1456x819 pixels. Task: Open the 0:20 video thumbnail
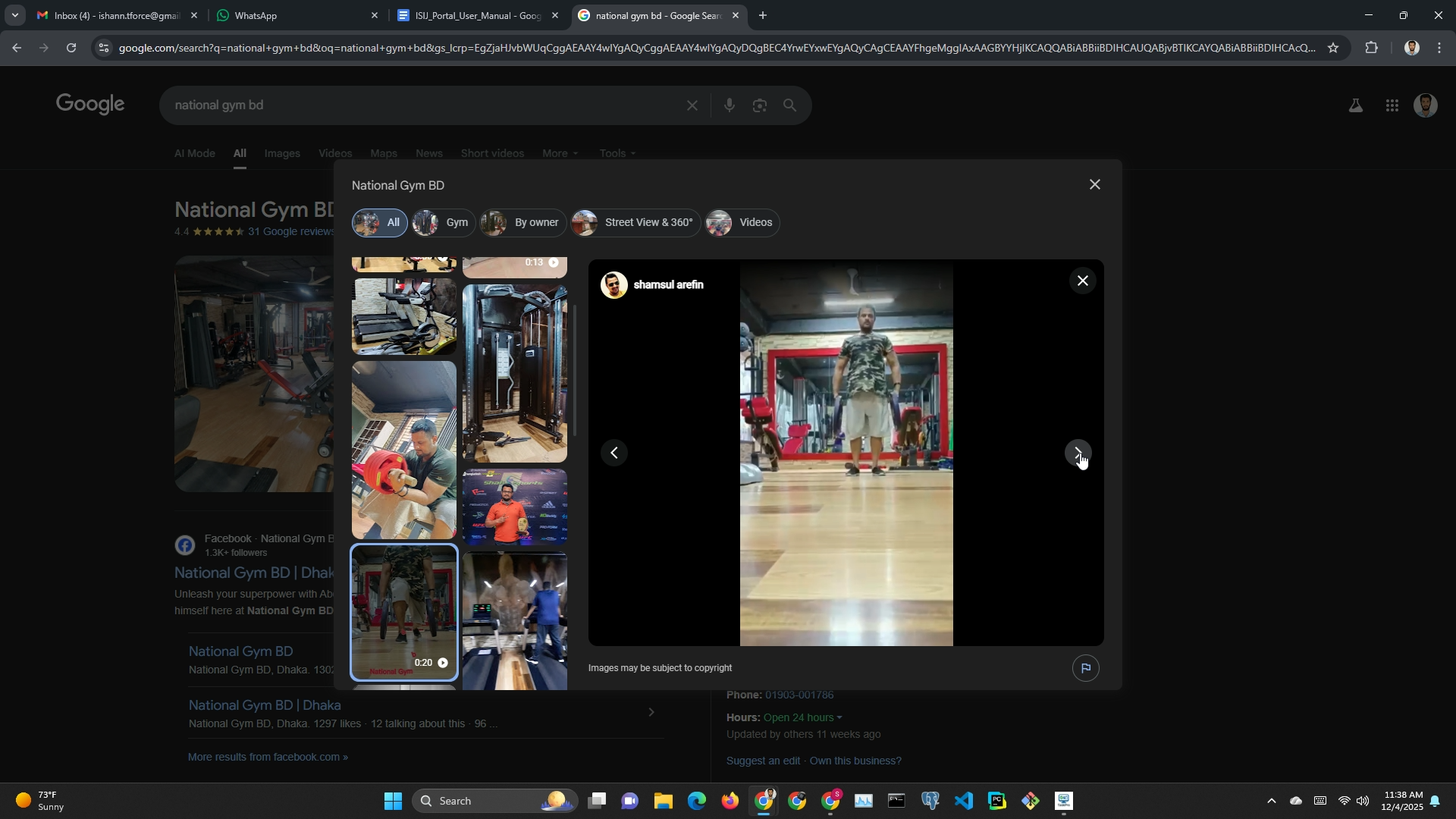tap(404, 612)
